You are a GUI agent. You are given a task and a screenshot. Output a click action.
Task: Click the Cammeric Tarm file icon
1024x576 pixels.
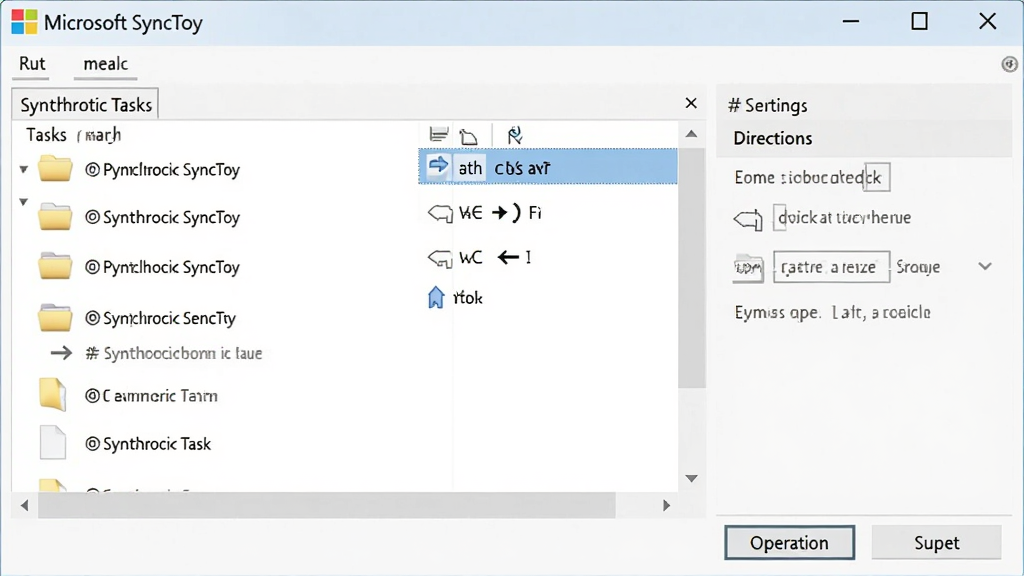pos(52,394)
